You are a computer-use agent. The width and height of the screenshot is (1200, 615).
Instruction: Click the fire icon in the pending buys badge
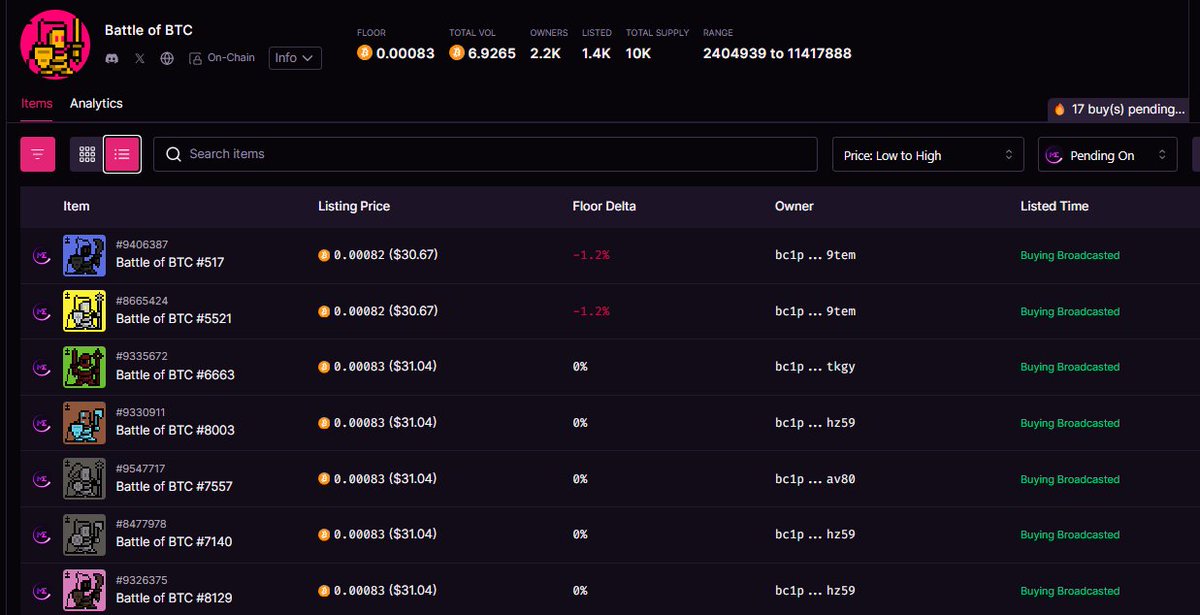point(1060,109)
